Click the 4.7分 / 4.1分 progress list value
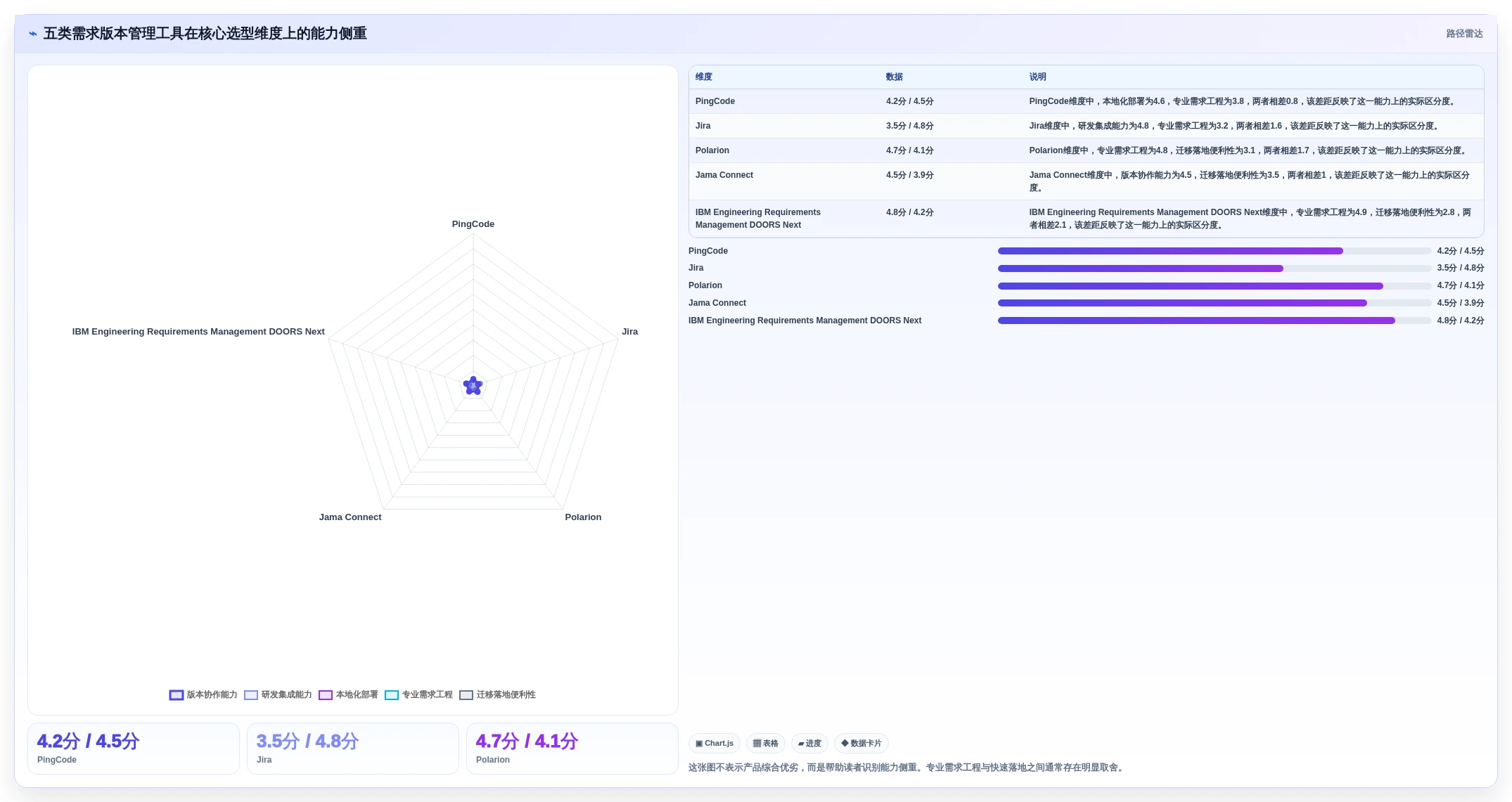The image size is (1512, 802). point(1460,285)
